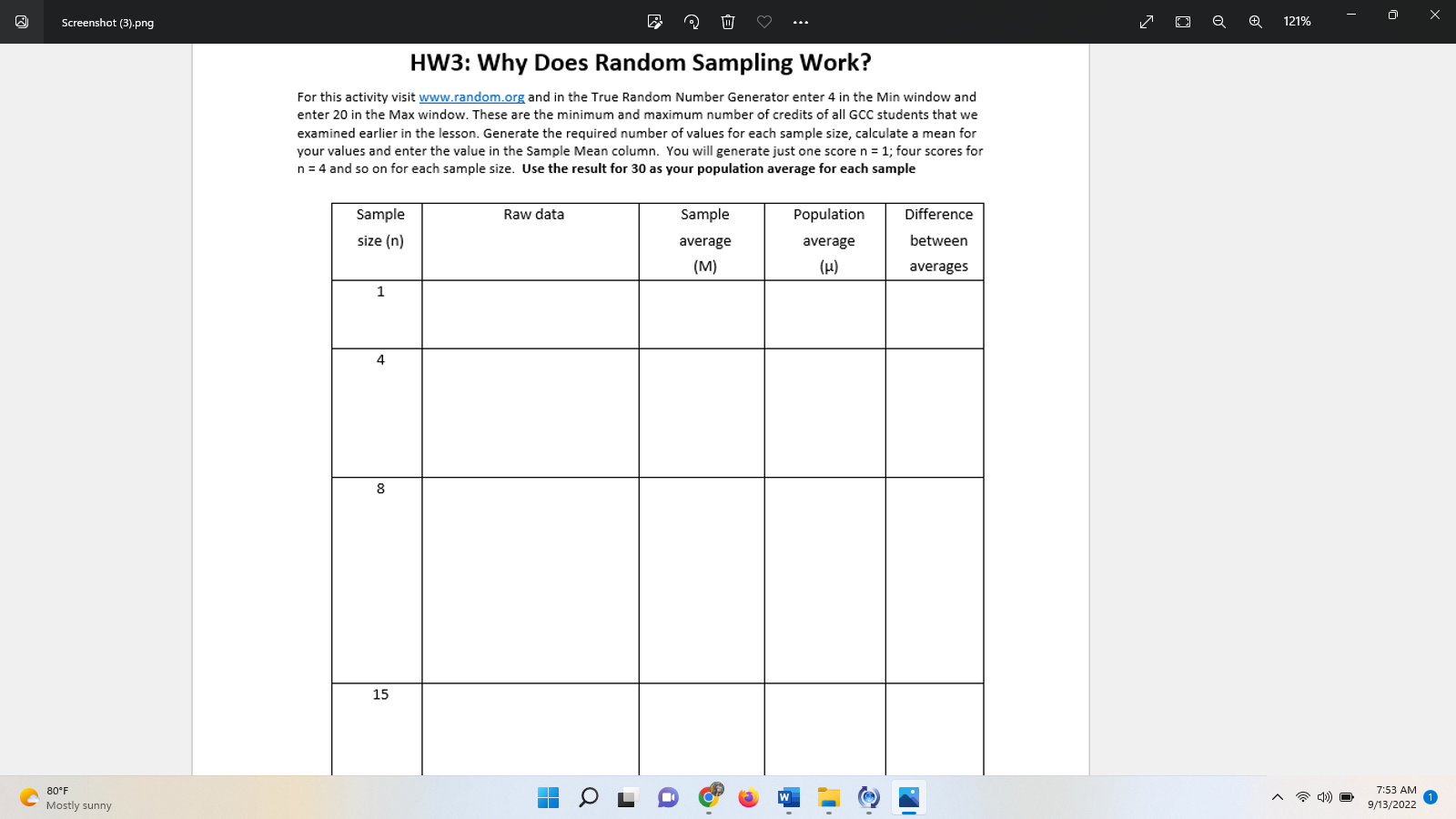Image resolution: width=1456 pixels, height=819 pixels.
Task: Toggle Task View on the taskbar
Action: coord(627,797)
